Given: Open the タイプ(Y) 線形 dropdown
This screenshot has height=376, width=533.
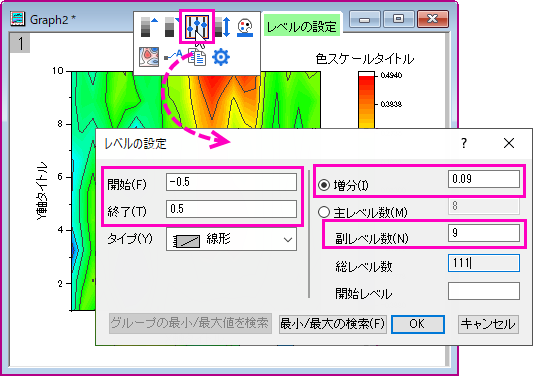Looking at the screenshot, I should click(x=231, y=239).
